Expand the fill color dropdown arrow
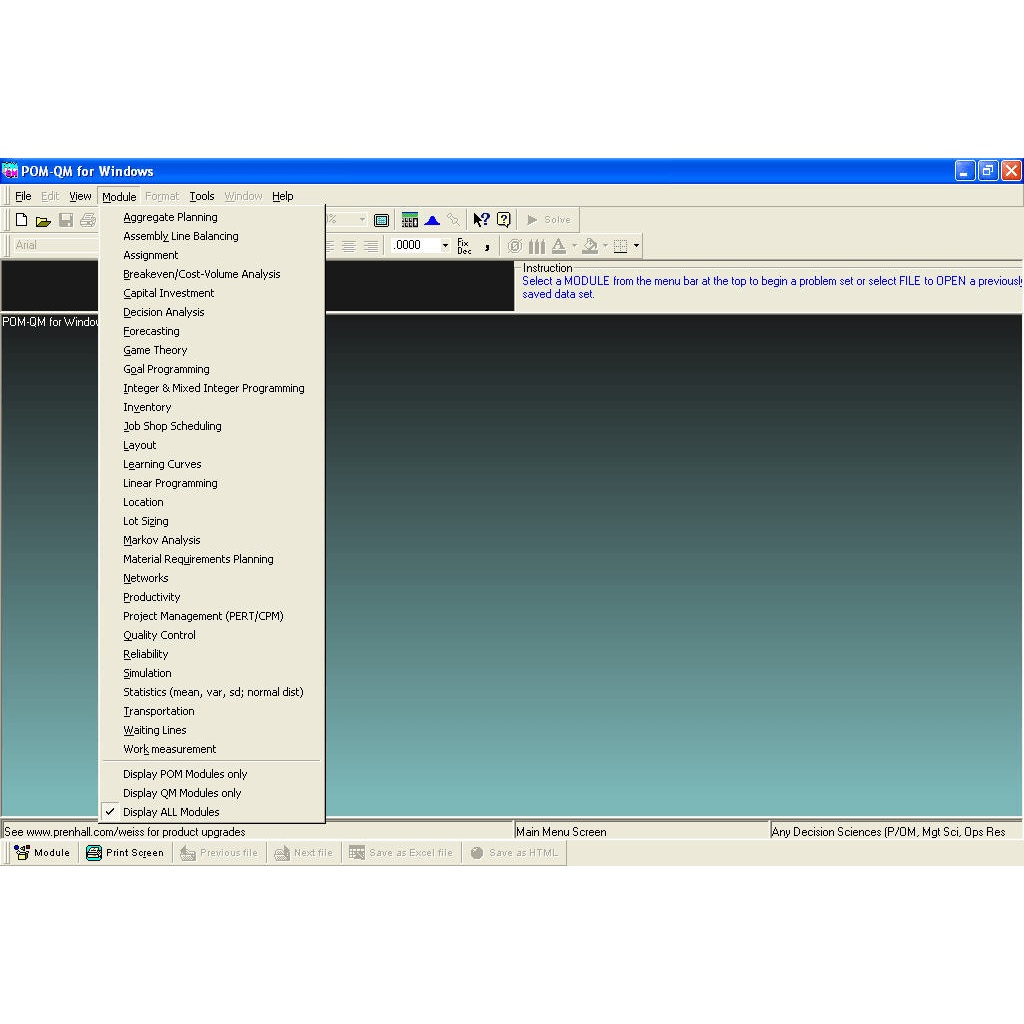Image resolution: width=1024 pixels, height=1024 pixels. pyautogui.click(x=605, y=246)
